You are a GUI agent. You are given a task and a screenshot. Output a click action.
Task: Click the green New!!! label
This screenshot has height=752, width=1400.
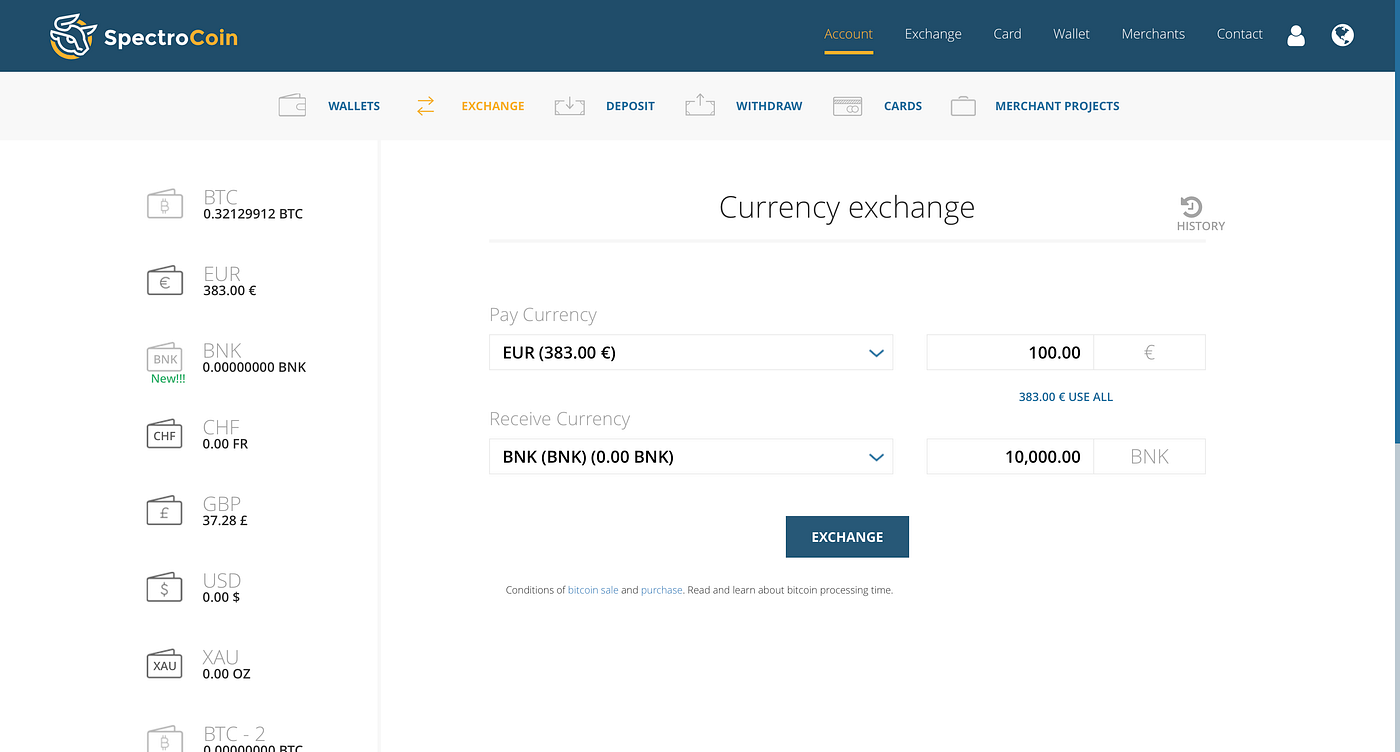(168, 379)
